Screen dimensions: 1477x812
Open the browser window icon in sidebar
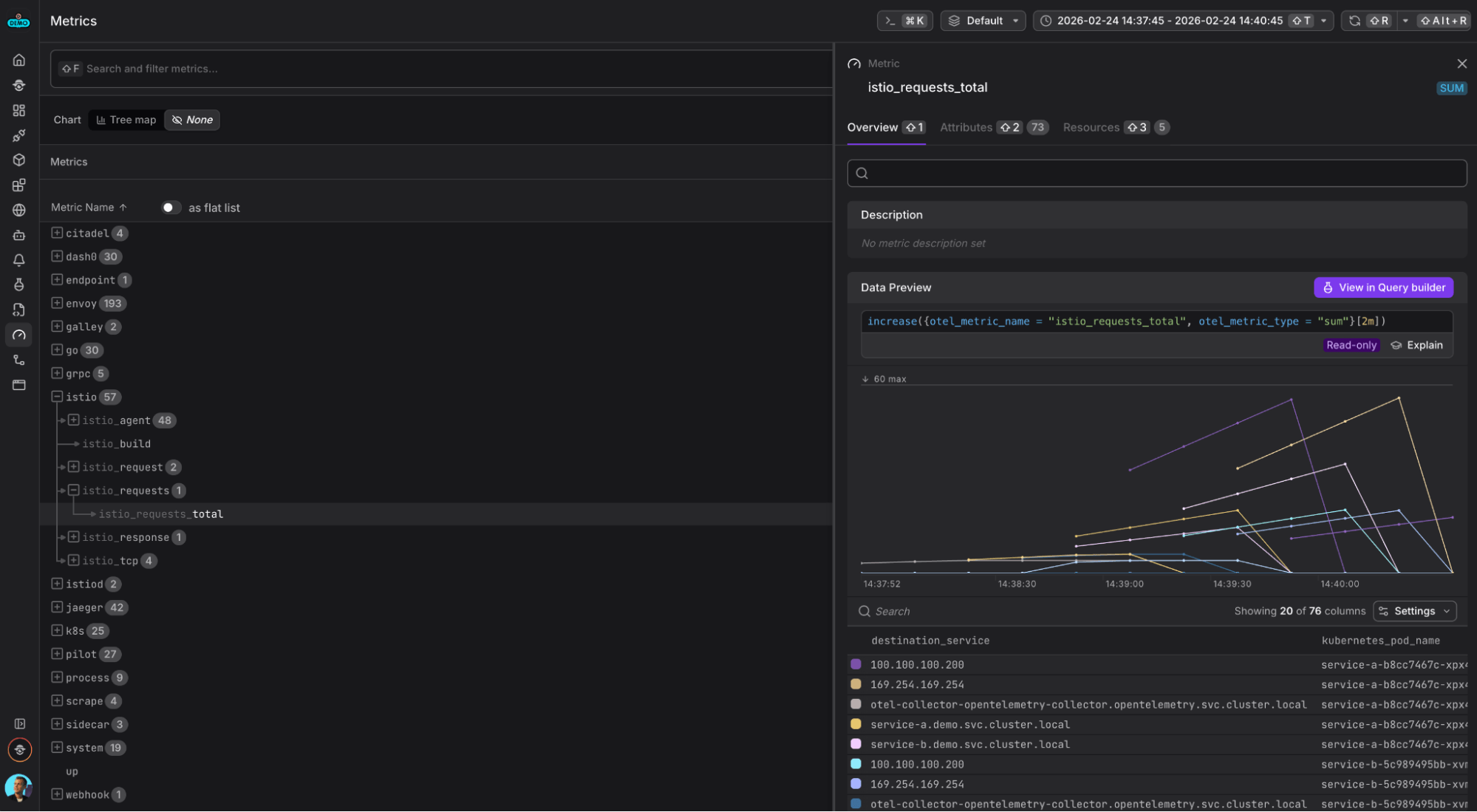[x=19, y=385]
